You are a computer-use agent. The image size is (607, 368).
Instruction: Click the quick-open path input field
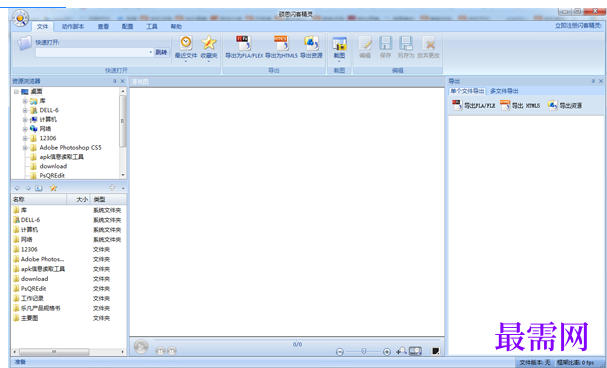click(91, 52)
